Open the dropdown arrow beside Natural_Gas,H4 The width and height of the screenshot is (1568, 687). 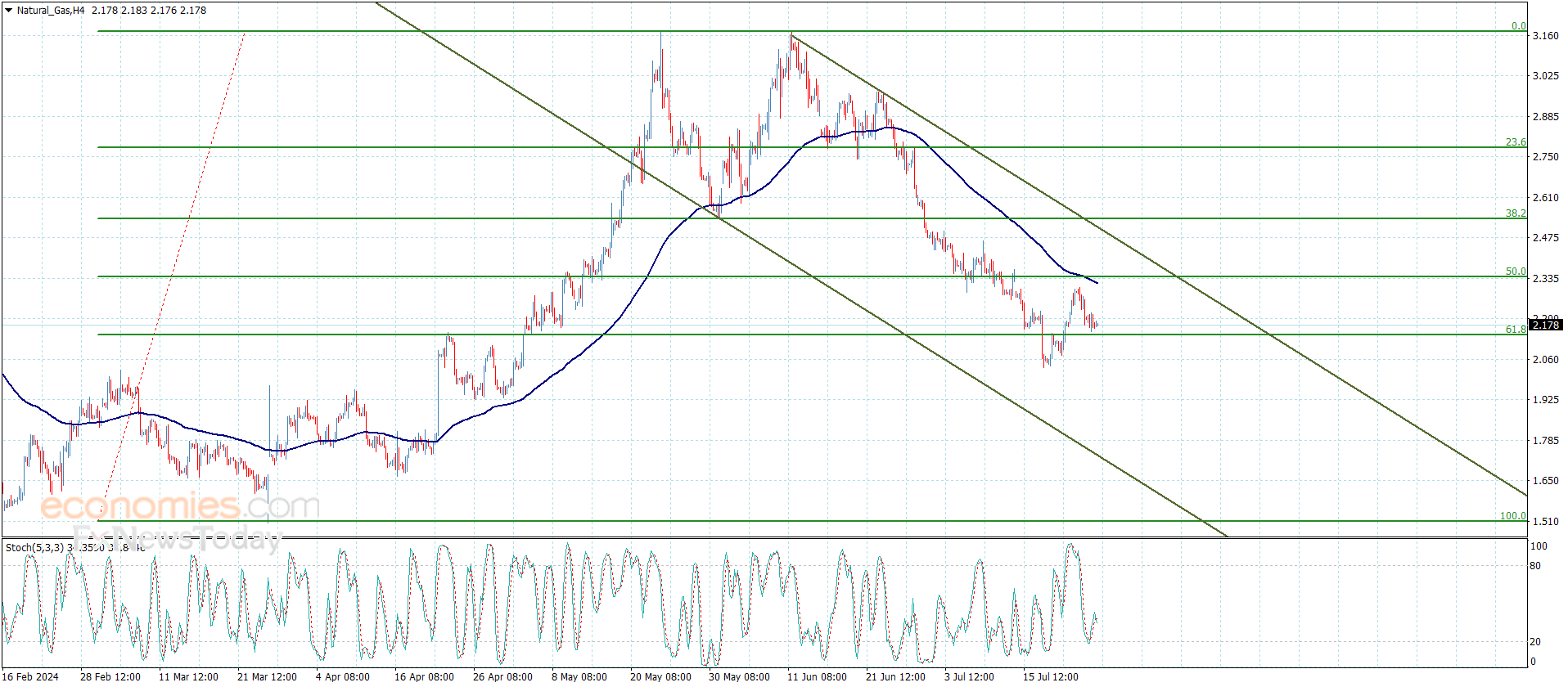pos(8,11)
